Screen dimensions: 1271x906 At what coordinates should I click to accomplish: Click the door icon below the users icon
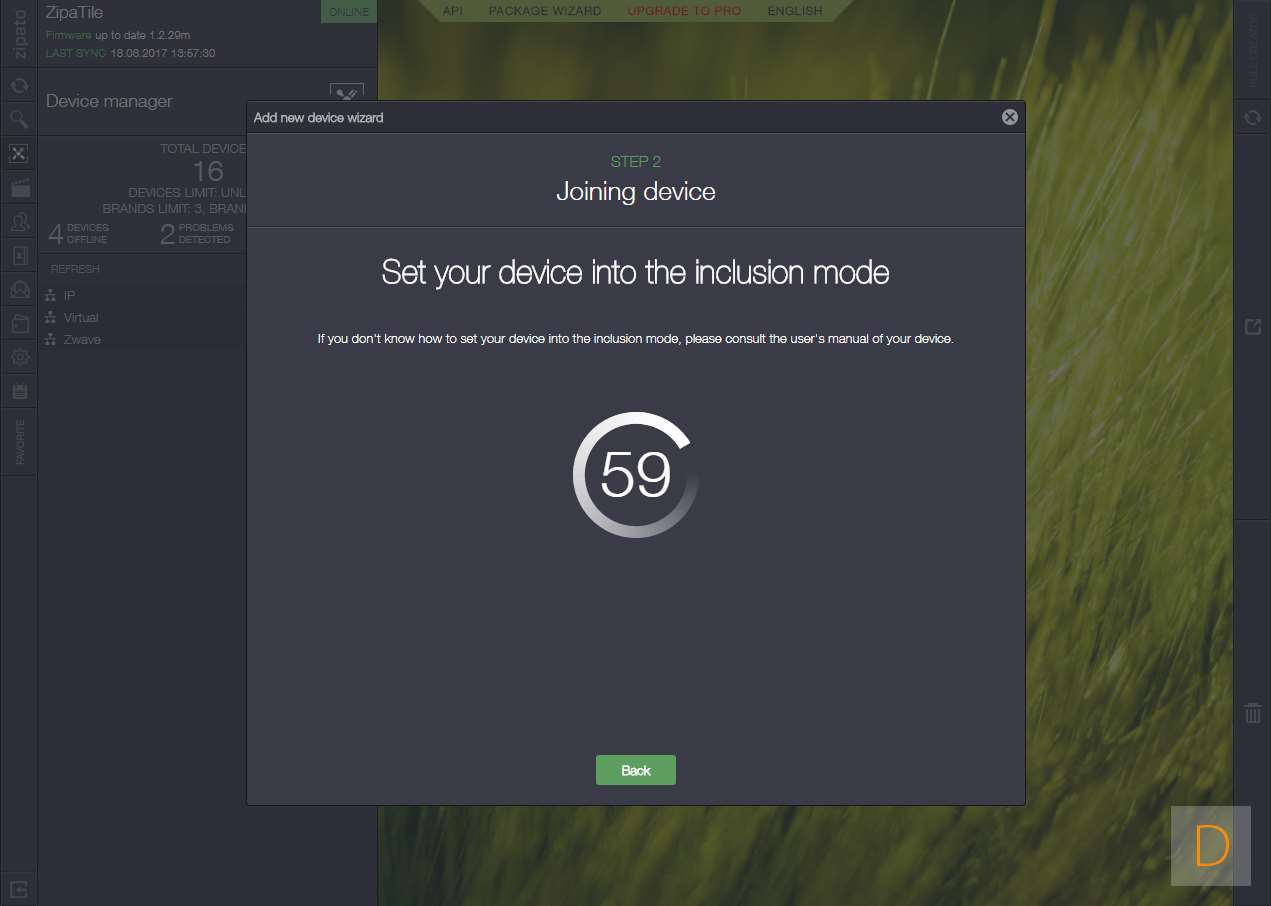pyautogui.click(x=18, y=255)
